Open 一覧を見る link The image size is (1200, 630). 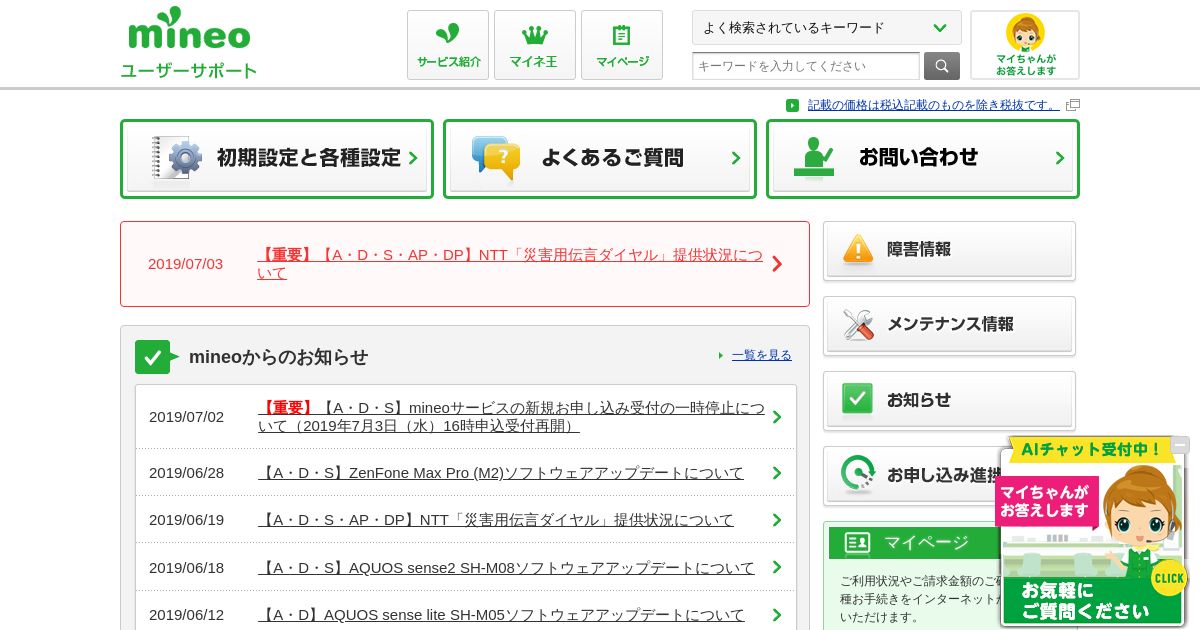(761, 355)
